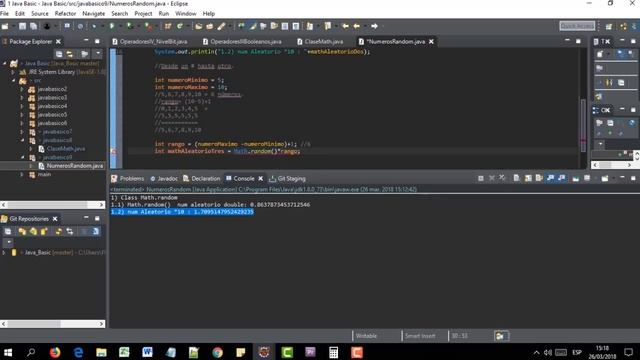Click the editor vertical scrollbar

coord(583,124)
